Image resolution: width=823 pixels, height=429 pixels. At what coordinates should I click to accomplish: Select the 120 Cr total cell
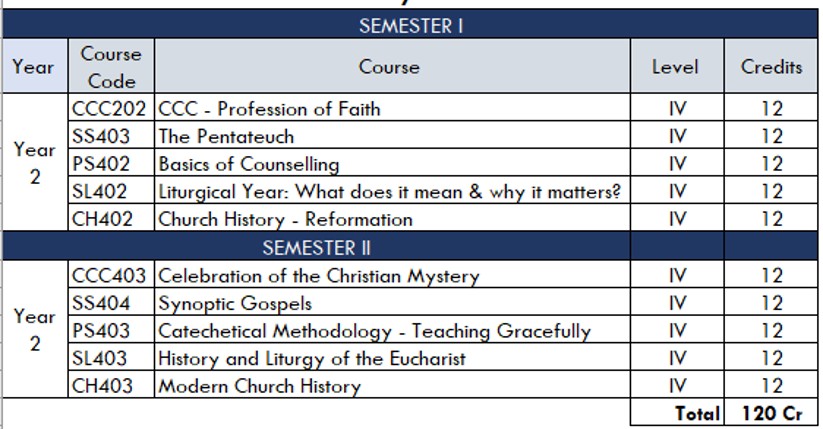tap(771, 412)
